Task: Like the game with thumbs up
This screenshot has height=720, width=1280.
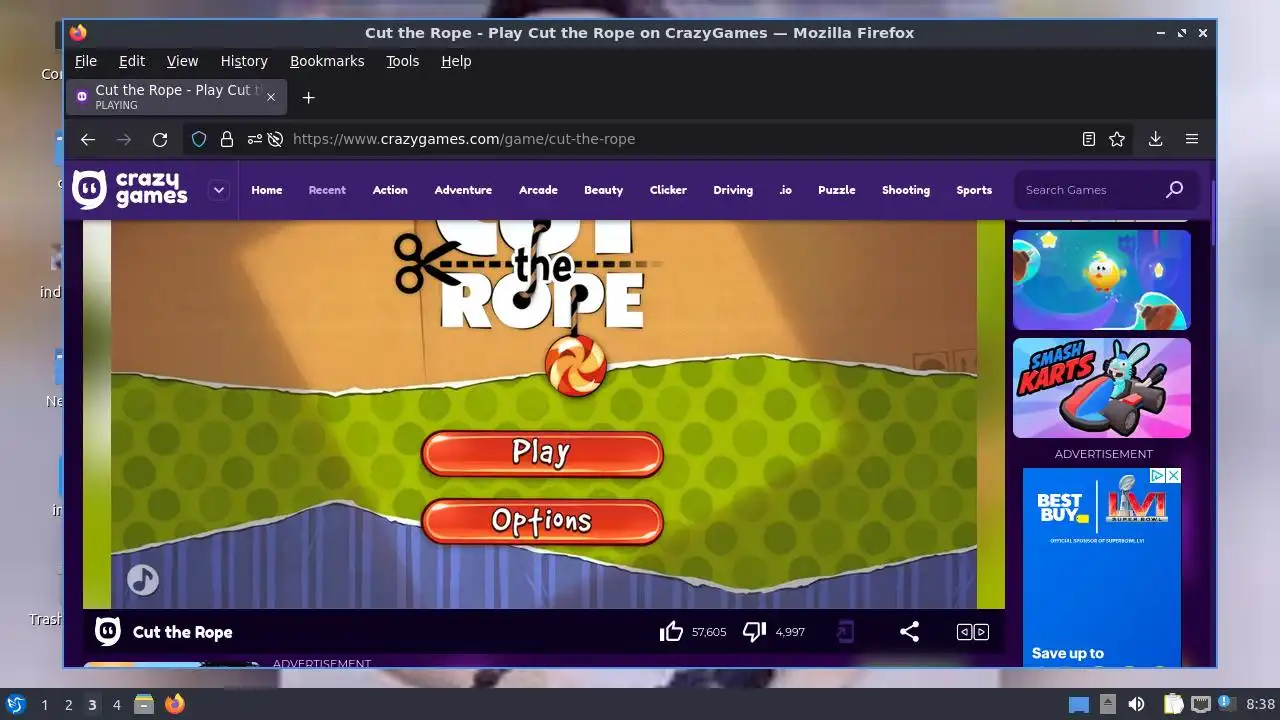Action: tap(671, 632)
